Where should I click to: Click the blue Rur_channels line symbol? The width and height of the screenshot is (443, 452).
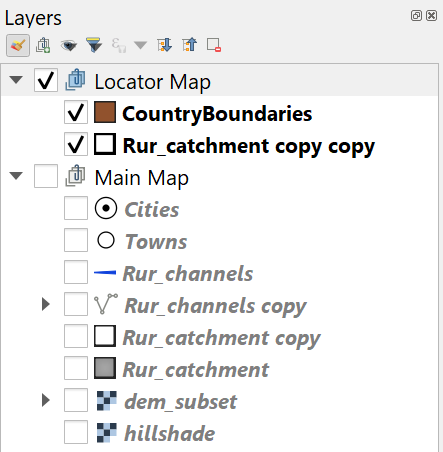click(x=105, y=272)
